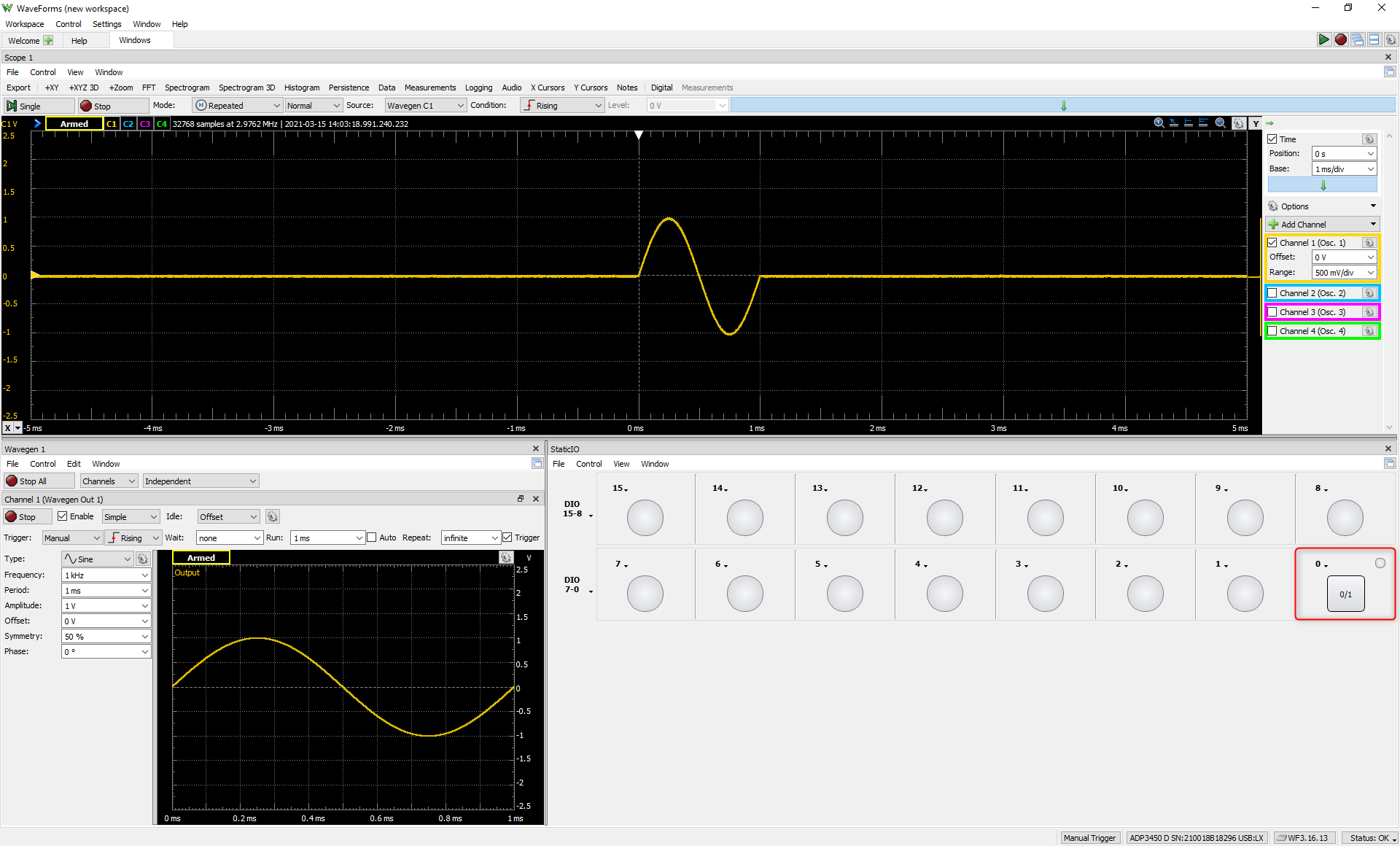Click the scope Single acquisition button
The width and height of the screenshot is (1400, 846).
pos(39,106)
